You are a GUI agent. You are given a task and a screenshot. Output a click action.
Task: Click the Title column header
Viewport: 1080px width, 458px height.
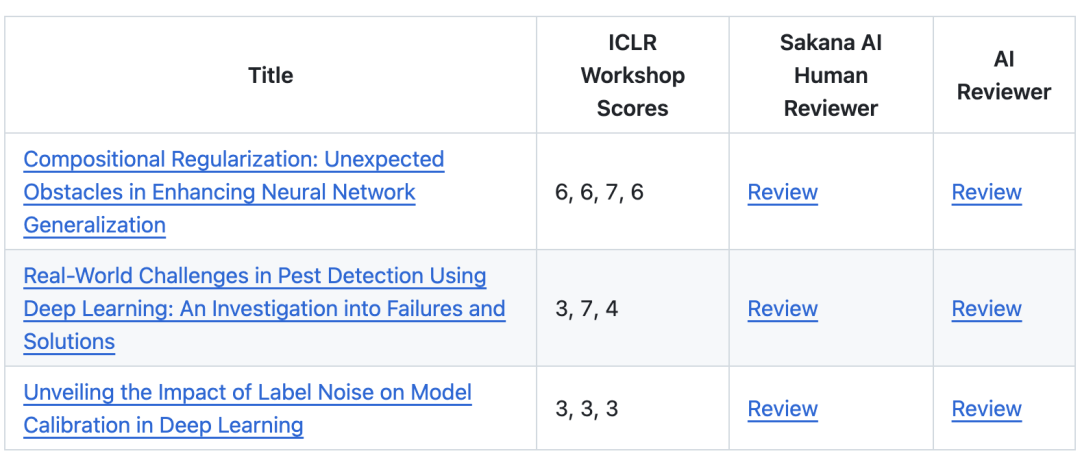(x=270, y=75)
